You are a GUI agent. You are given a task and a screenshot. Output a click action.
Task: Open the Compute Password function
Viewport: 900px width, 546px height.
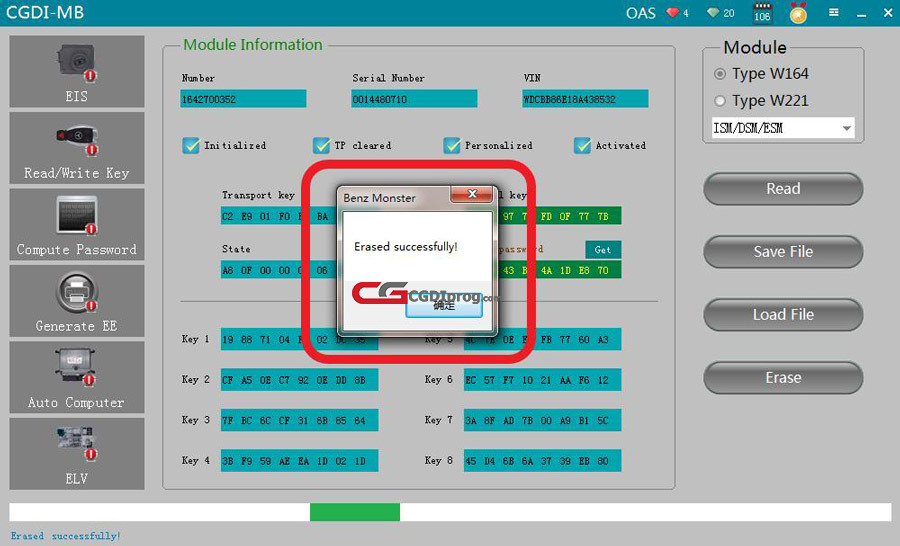77,224
